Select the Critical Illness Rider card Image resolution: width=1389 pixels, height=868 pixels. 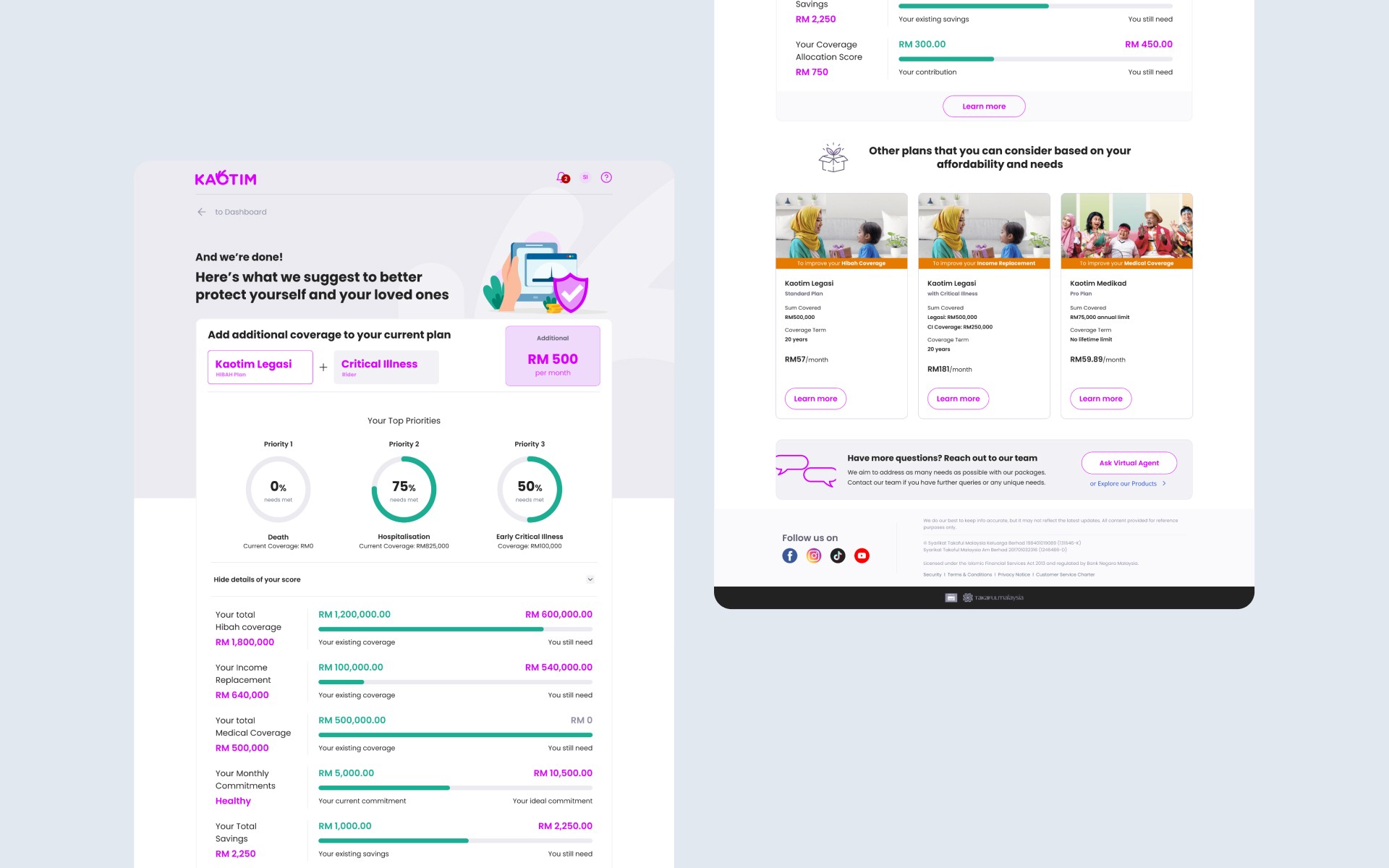[x=386, y=367]
